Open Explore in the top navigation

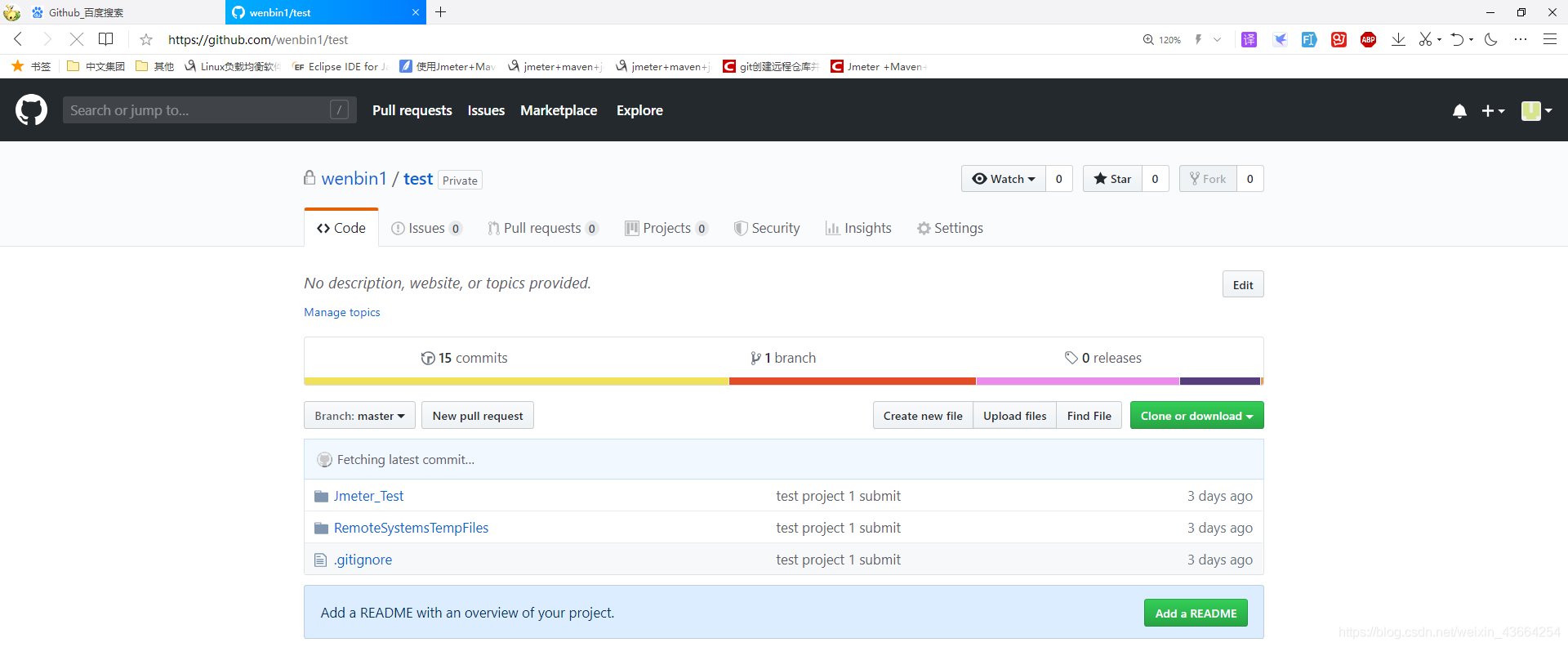[x=639, y=110]
